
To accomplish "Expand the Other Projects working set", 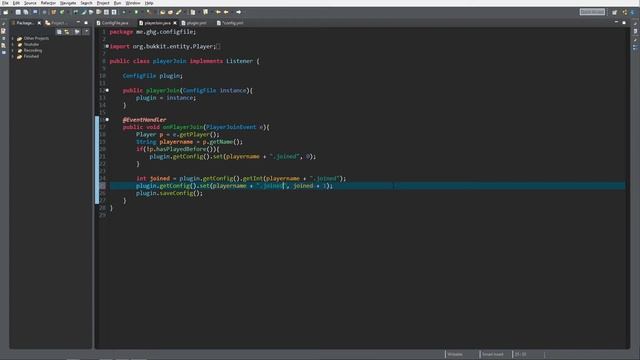I will pyautogui.click(x=13, y=38).
